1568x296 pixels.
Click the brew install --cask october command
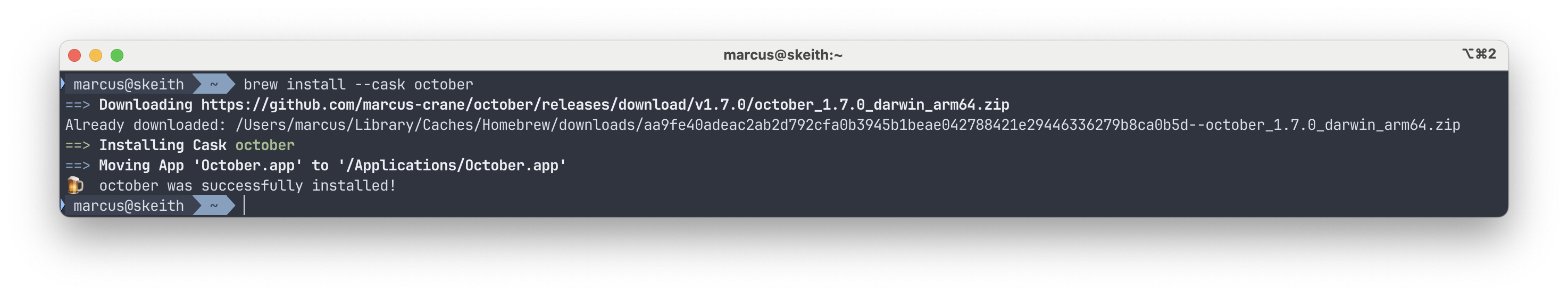point(358,85)
